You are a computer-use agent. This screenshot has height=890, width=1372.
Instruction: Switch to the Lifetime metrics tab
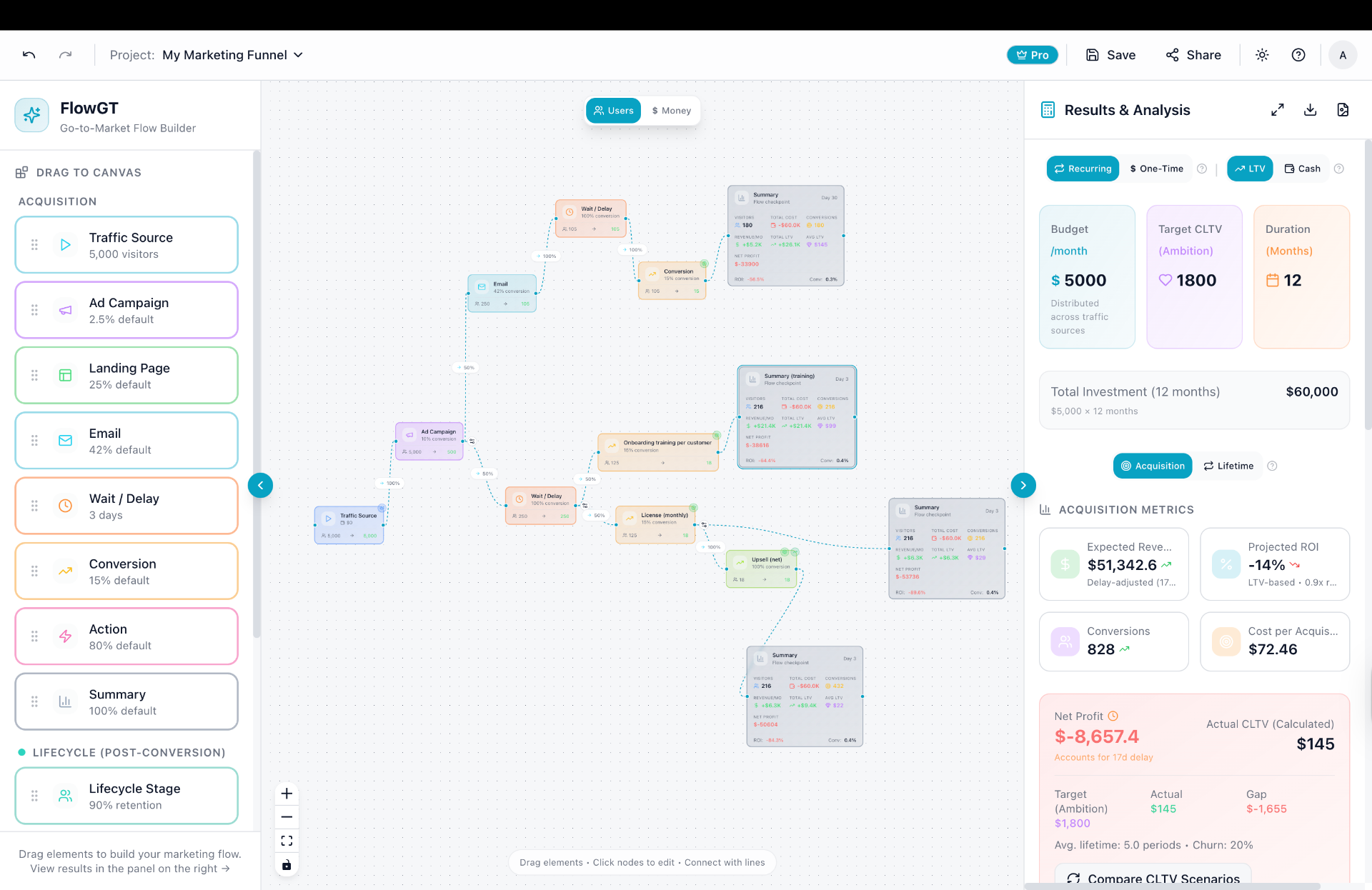click(1228, 466)
